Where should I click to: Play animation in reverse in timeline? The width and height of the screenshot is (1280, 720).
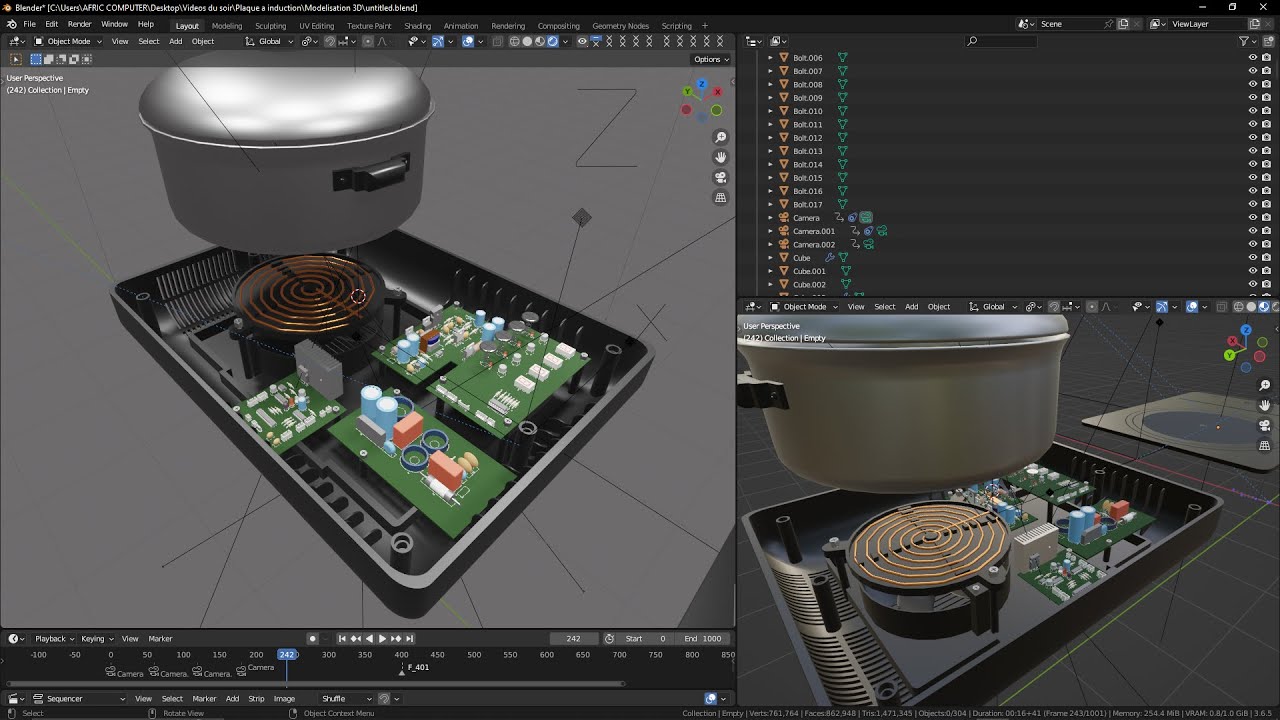(x=369, y=638)
